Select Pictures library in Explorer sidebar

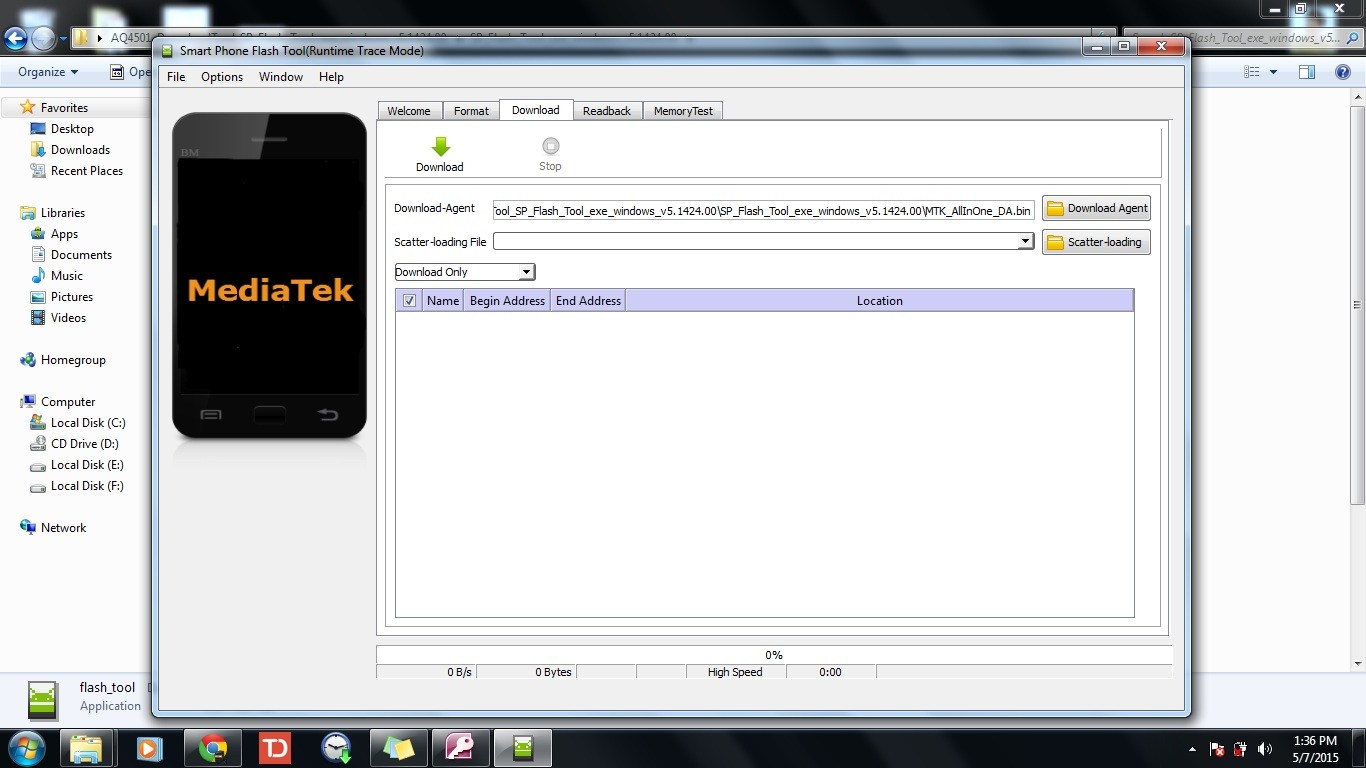pos(72,296)
